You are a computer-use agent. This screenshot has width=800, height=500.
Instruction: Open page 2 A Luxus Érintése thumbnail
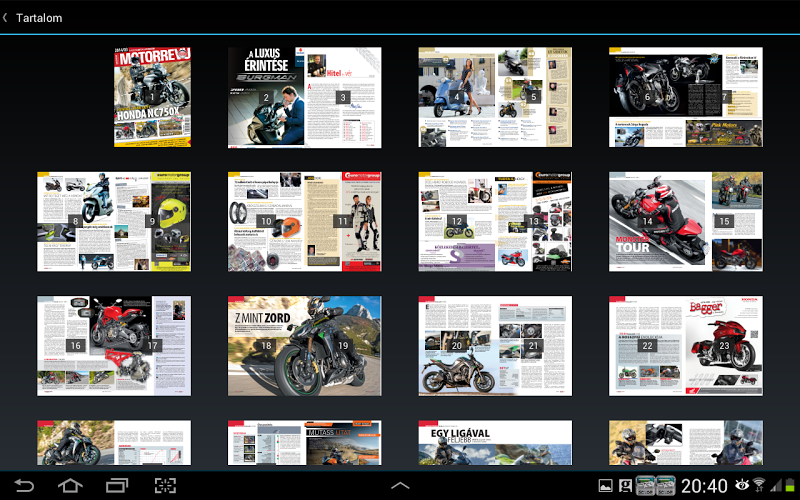point(266,97)
